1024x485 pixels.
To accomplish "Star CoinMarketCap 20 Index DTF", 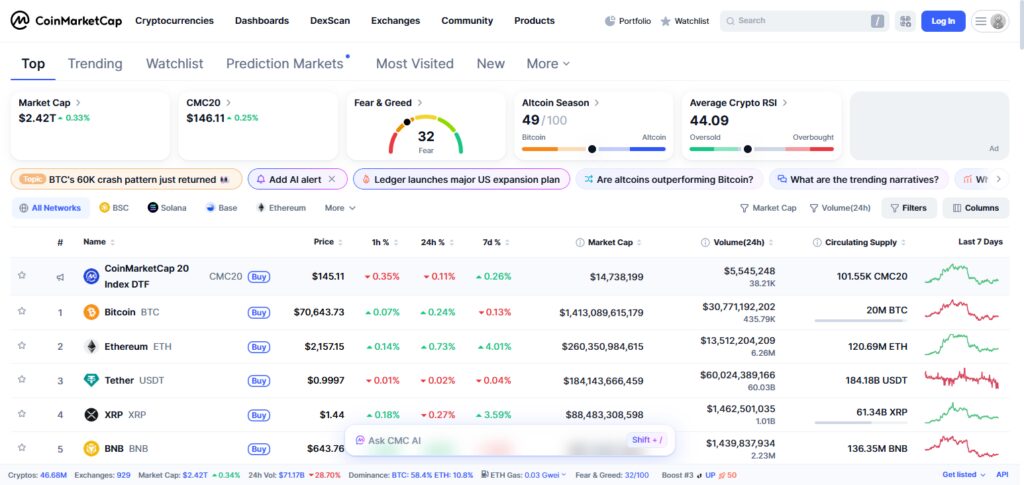I will coord(22,275).
